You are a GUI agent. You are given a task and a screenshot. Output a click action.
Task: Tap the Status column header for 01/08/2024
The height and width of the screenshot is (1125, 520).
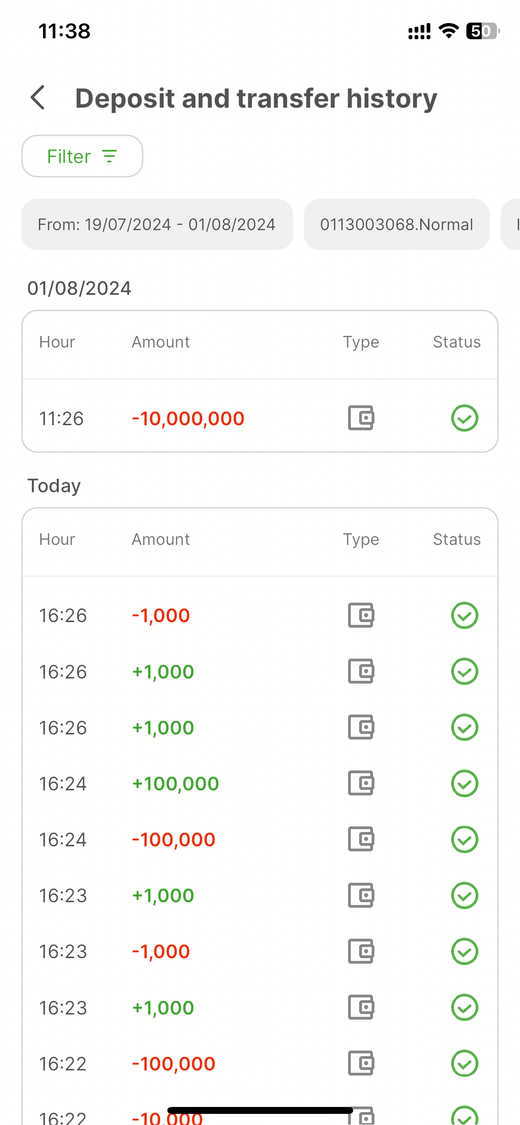click(x=457, y=342)
